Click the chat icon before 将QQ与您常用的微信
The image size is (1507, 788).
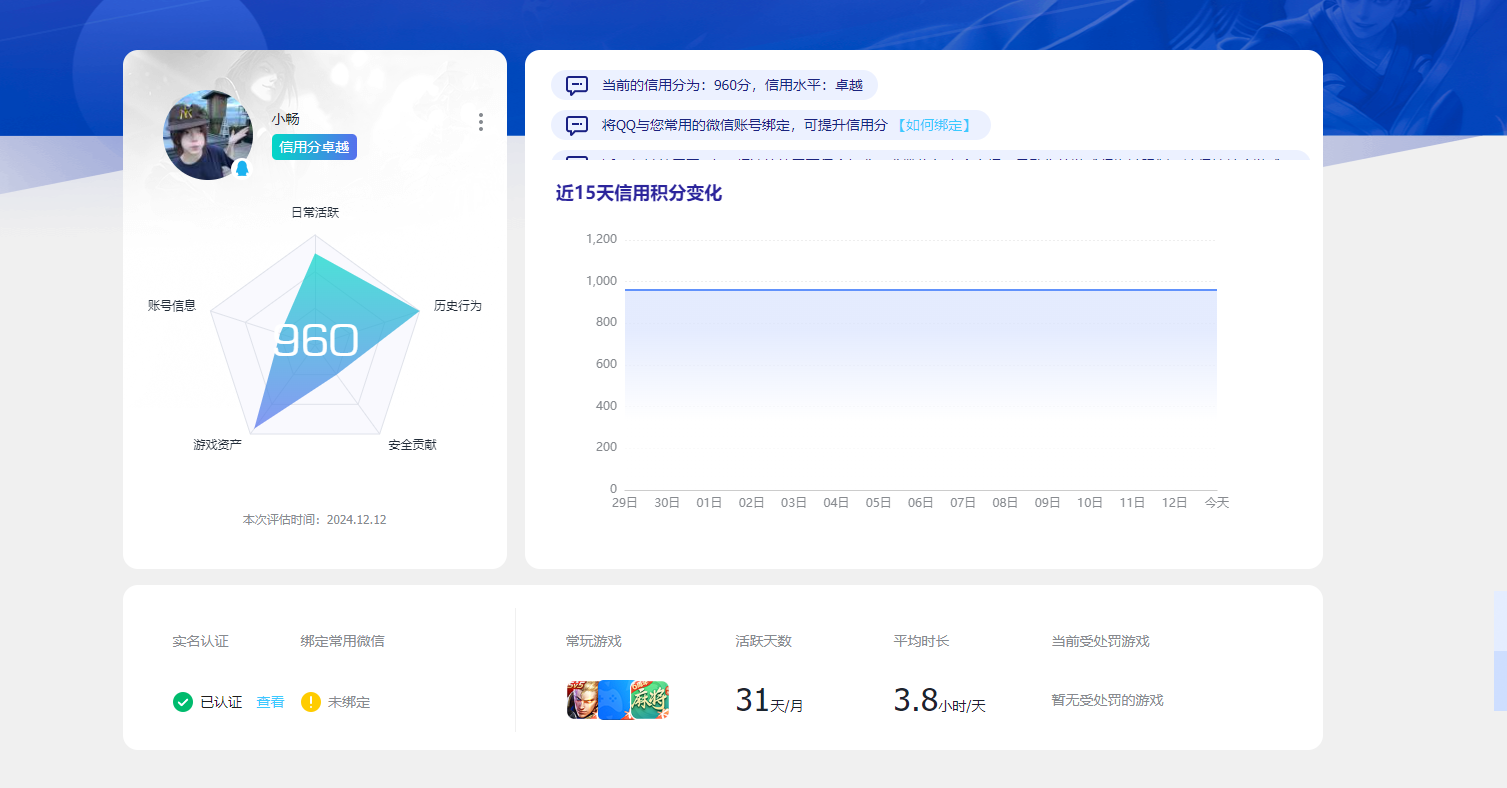click(x=577, y=125)
